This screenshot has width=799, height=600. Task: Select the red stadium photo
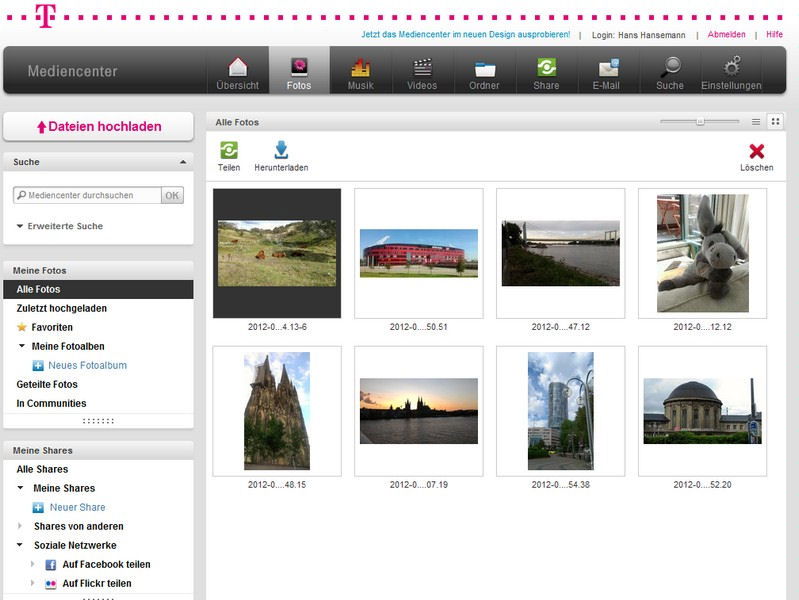pyautogui.click(x=419, y=253)
